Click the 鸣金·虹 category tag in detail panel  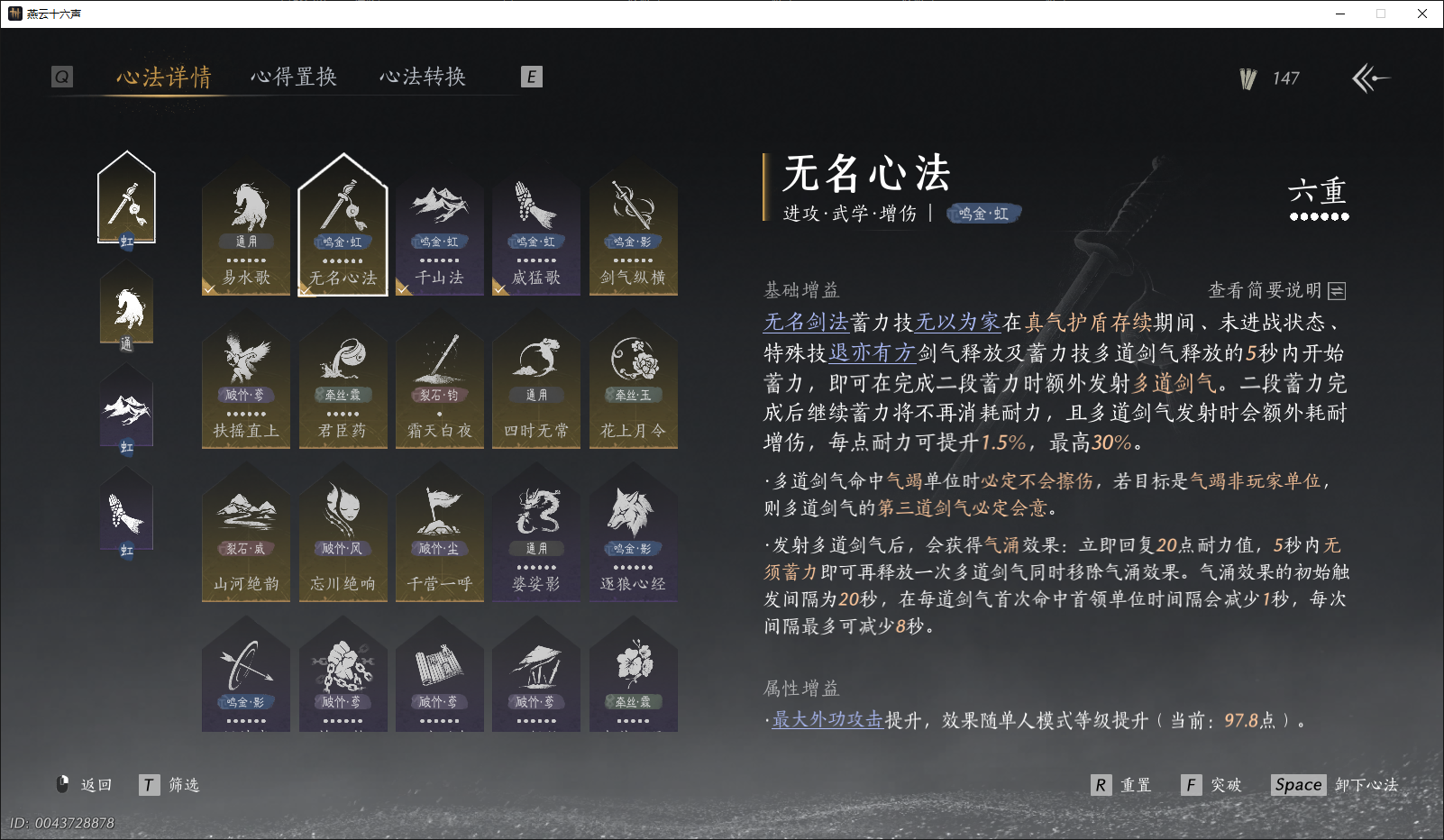point(983,214)
